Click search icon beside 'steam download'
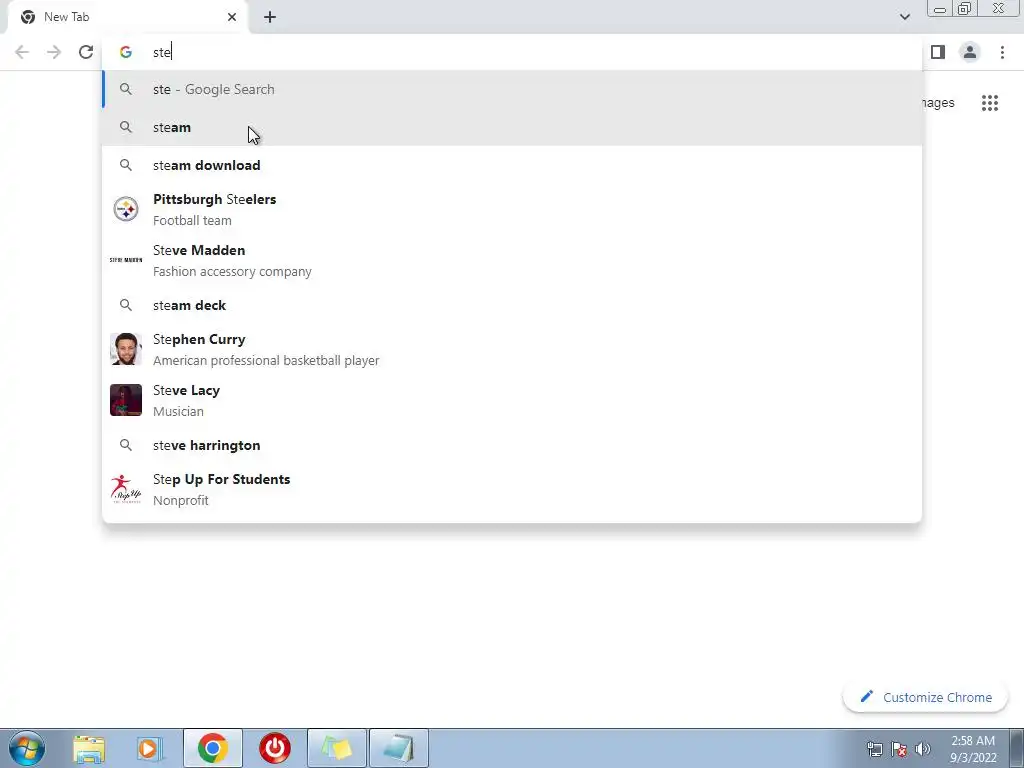 (x=125, y=165)
